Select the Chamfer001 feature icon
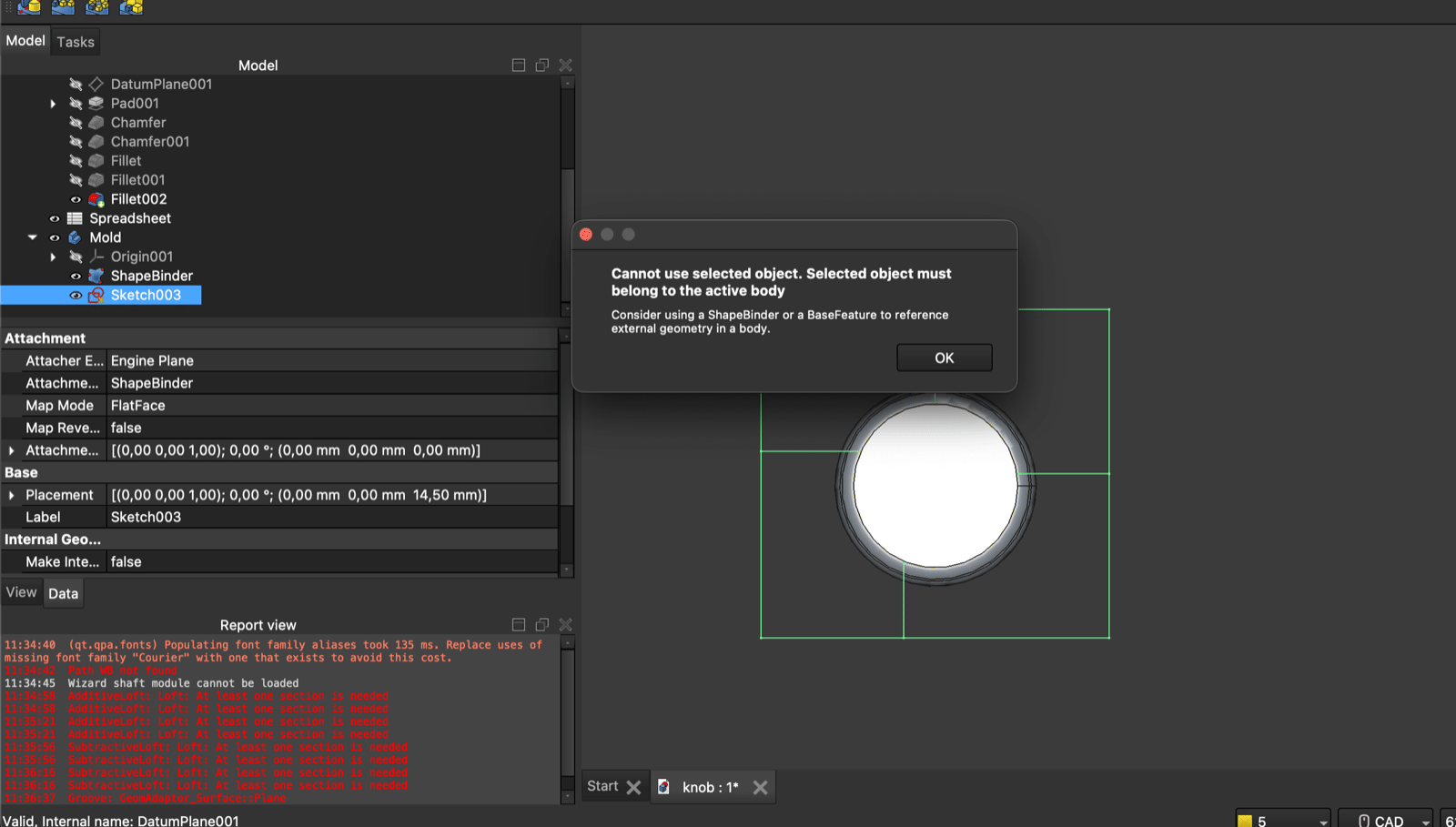The height and width of the screenshot is (827, 1456). coord(96,141)
